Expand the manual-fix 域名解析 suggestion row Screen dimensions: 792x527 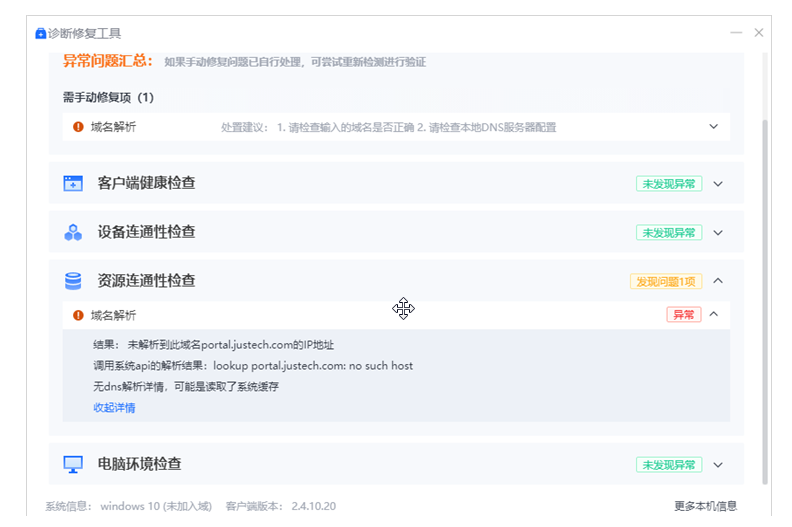714,127
